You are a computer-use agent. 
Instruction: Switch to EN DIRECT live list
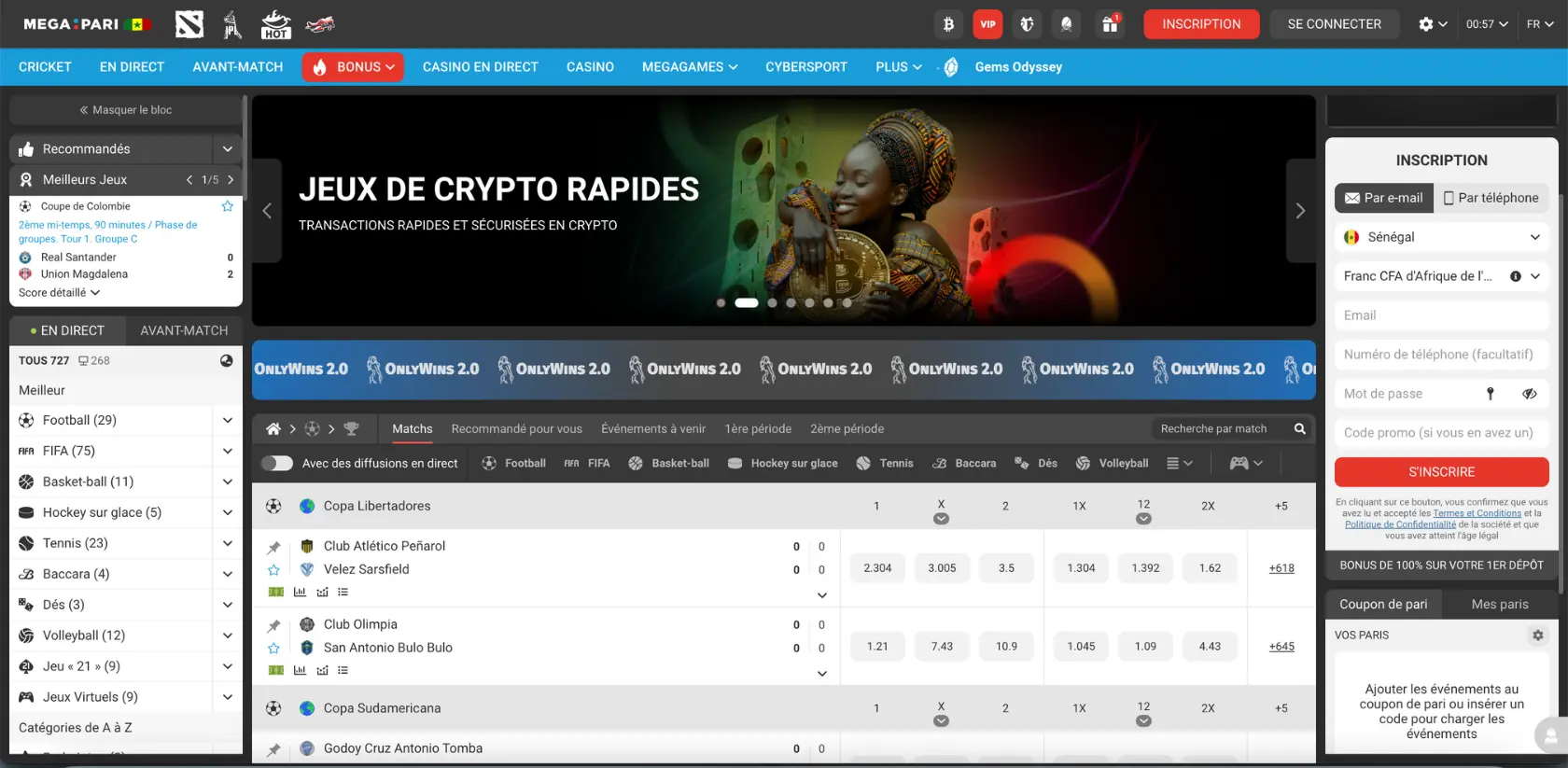[67, 330]
